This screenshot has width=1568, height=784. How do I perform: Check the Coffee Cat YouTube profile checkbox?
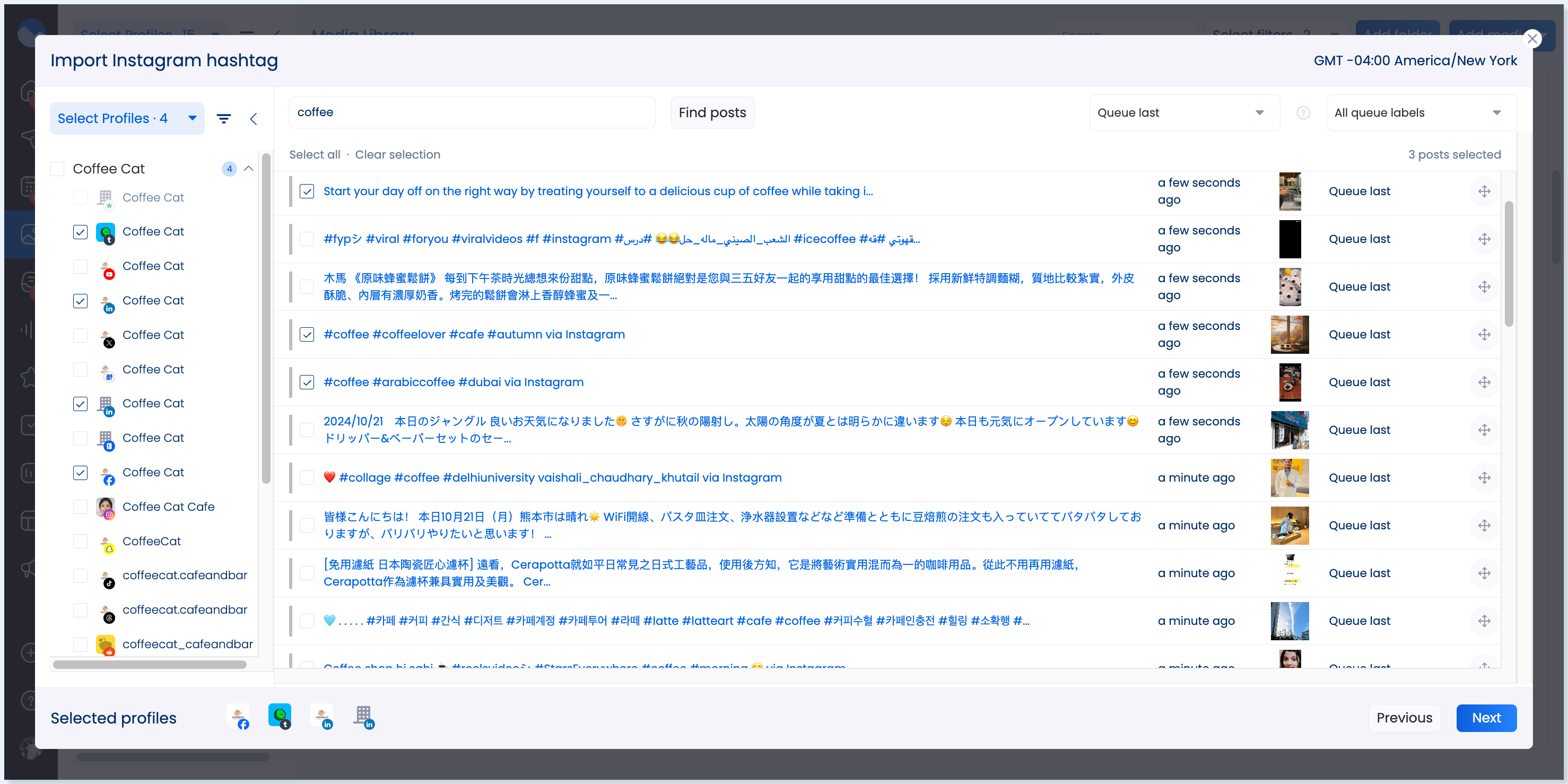tap(80, 267)
